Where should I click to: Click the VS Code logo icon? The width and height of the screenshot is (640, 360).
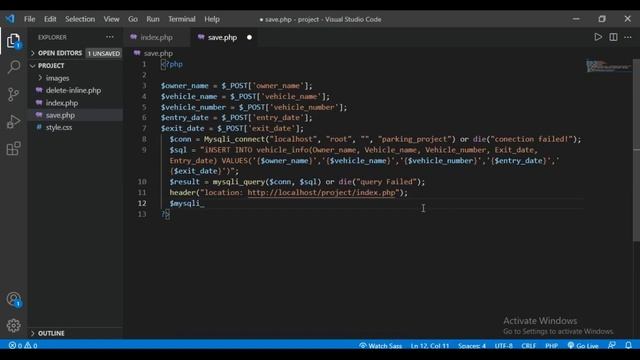(x=10, y=19)
